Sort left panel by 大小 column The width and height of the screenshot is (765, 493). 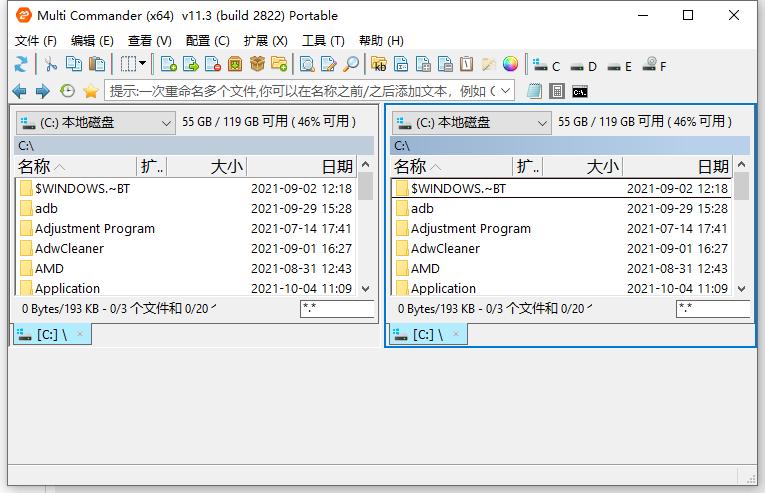point(207,166)
